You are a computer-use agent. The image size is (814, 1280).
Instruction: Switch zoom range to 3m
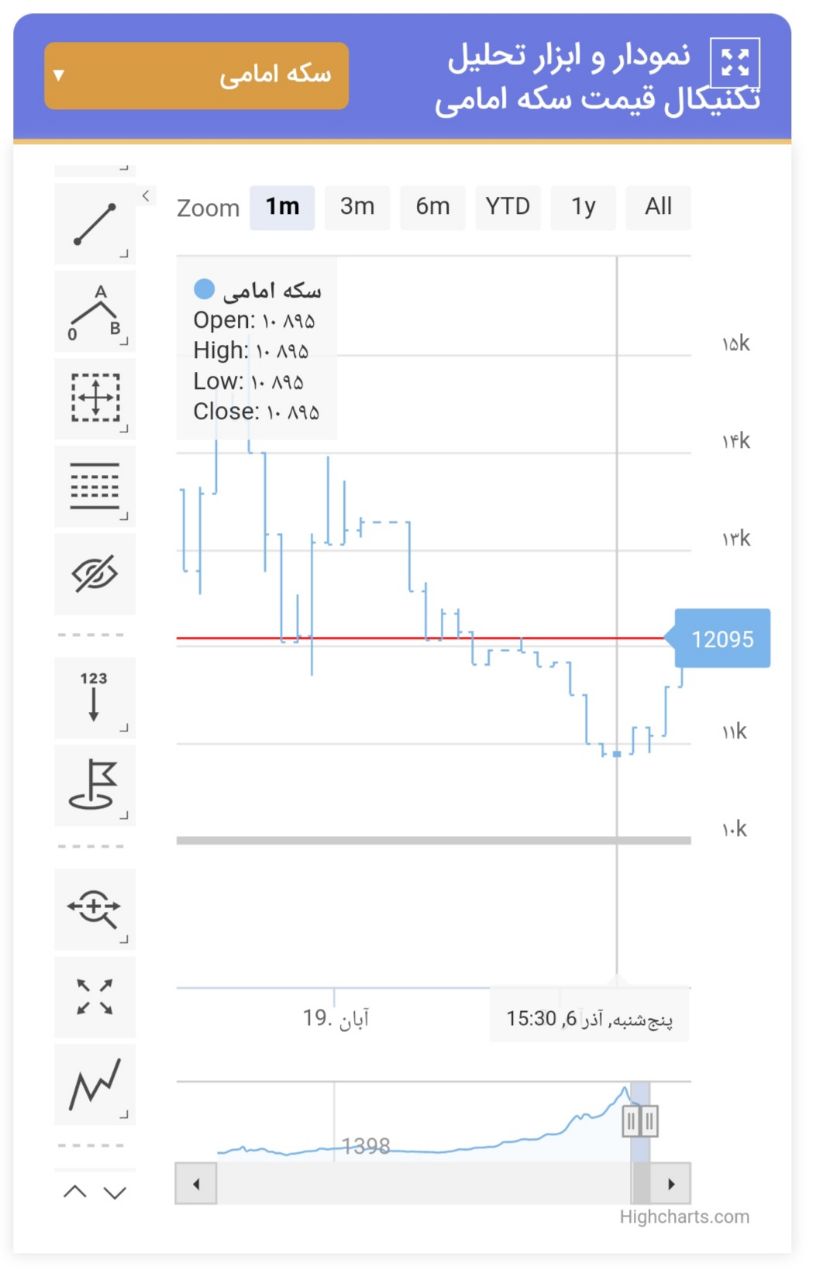point(357,207)
